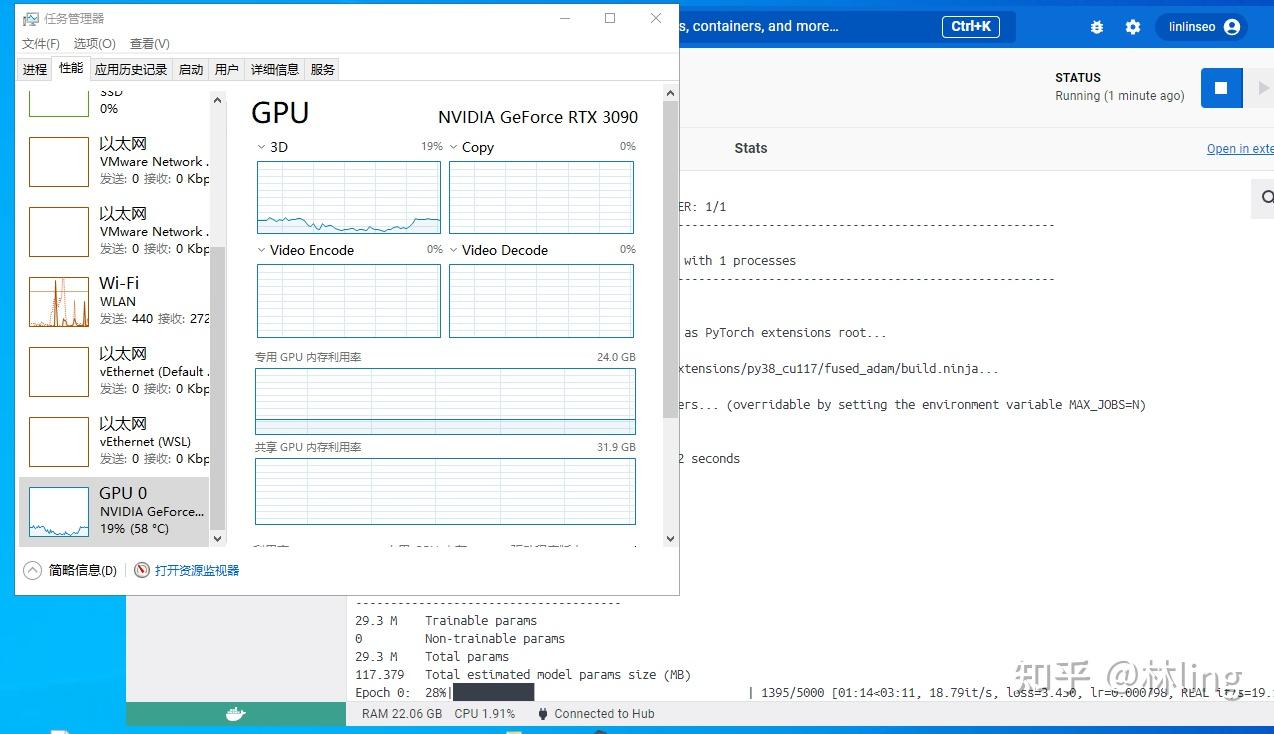Open the Video Decode graph dropdown
The image size is (1274, 734).
(x=454, y=250)
